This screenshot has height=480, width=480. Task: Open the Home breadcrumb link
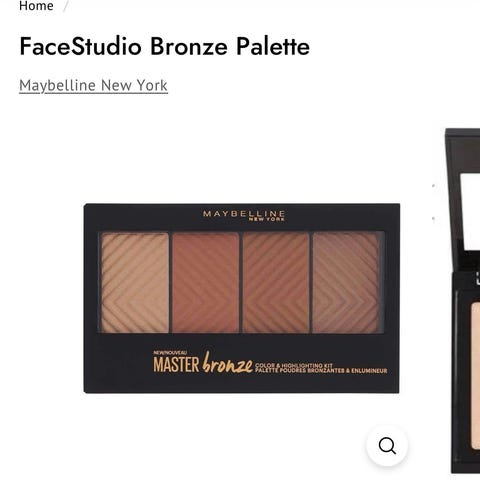click(36, 6)
